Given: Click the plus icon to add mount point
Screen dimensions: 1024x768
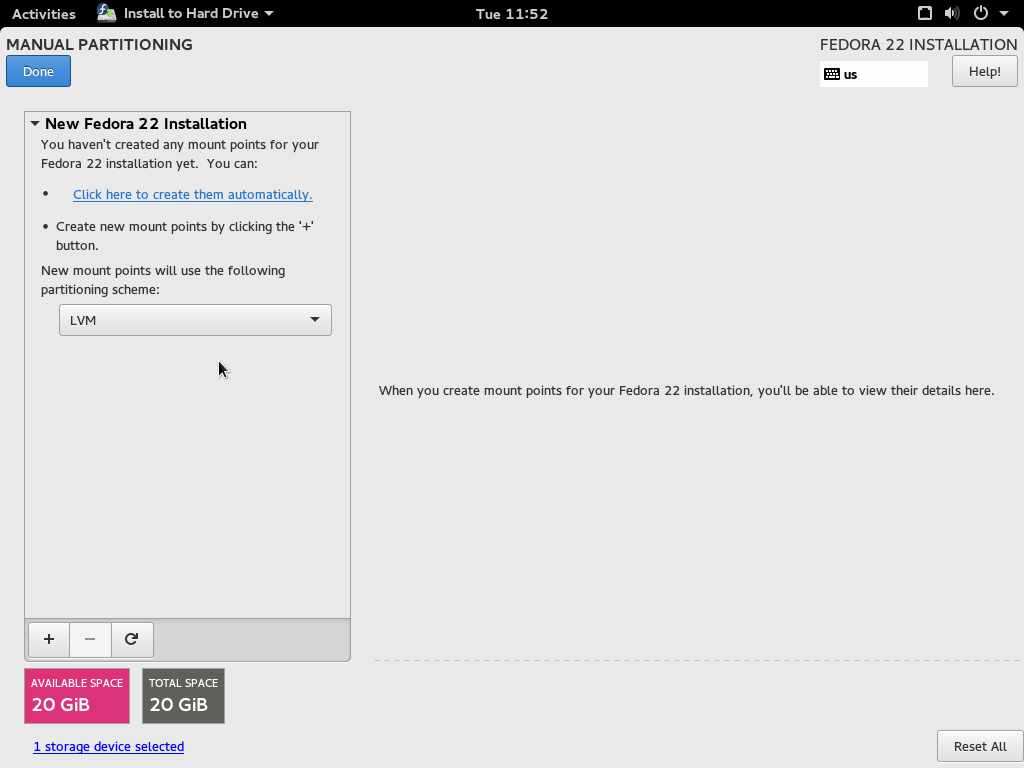Looking at the screenshot, I should [x=49, y=639].
